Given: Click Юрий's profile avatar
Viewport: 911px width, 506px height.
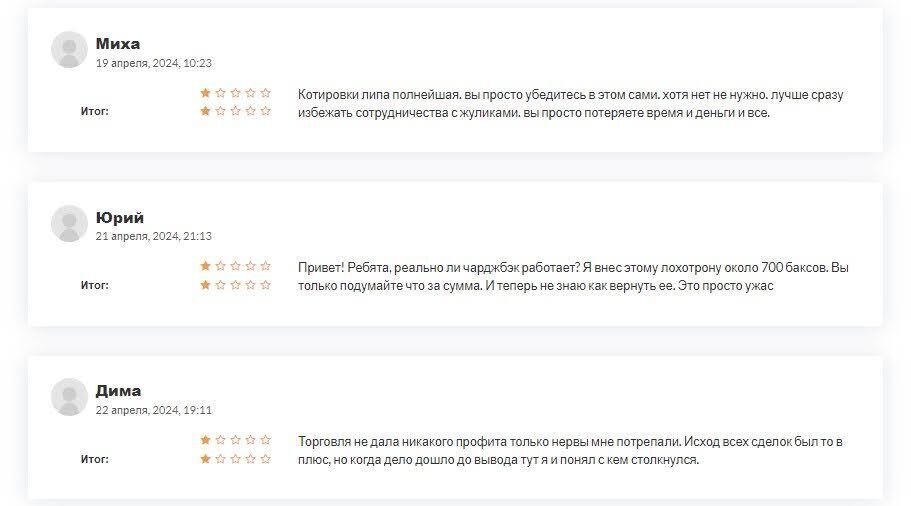Looking at the screenshot, I should tap(69, 224).
